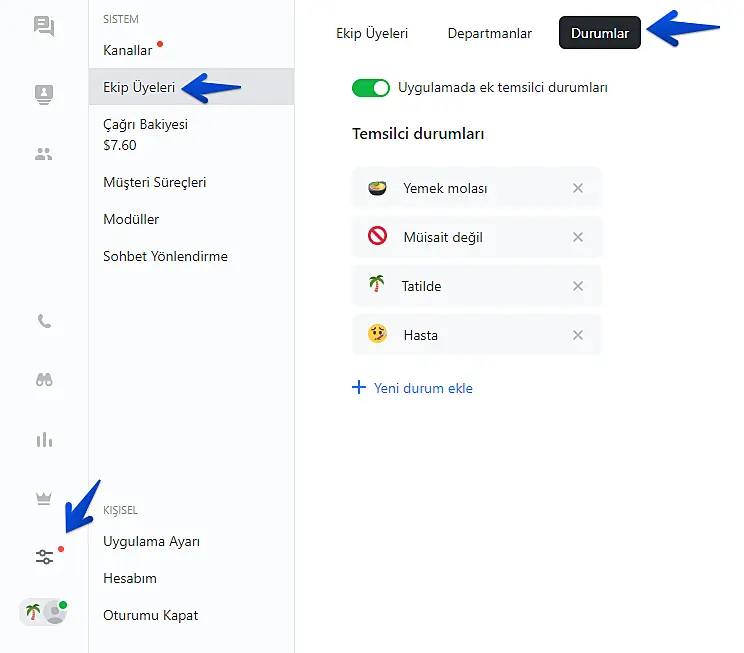
Task: Open the conversations chat icon
Action: click(44, 26)
